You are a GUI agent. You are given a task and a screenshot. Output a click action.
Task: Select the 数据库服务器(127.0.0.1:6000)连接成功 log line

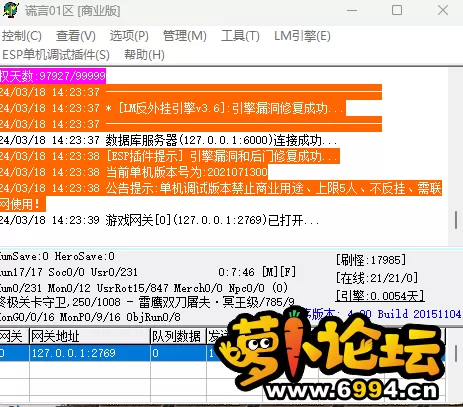(x=169, y=140)
